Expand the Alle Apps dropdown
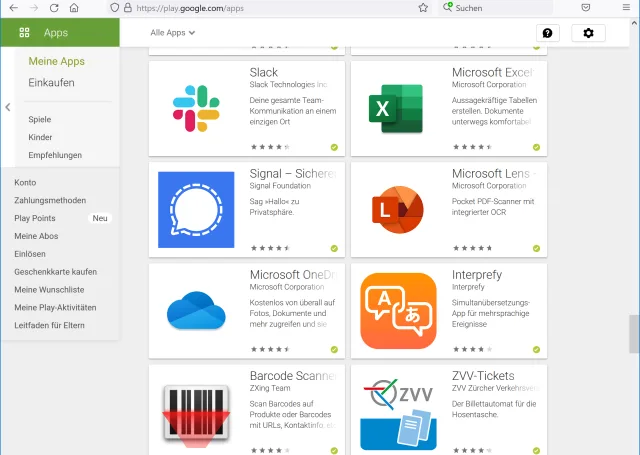This screenshot has width=640, height=455. point(172,33)
